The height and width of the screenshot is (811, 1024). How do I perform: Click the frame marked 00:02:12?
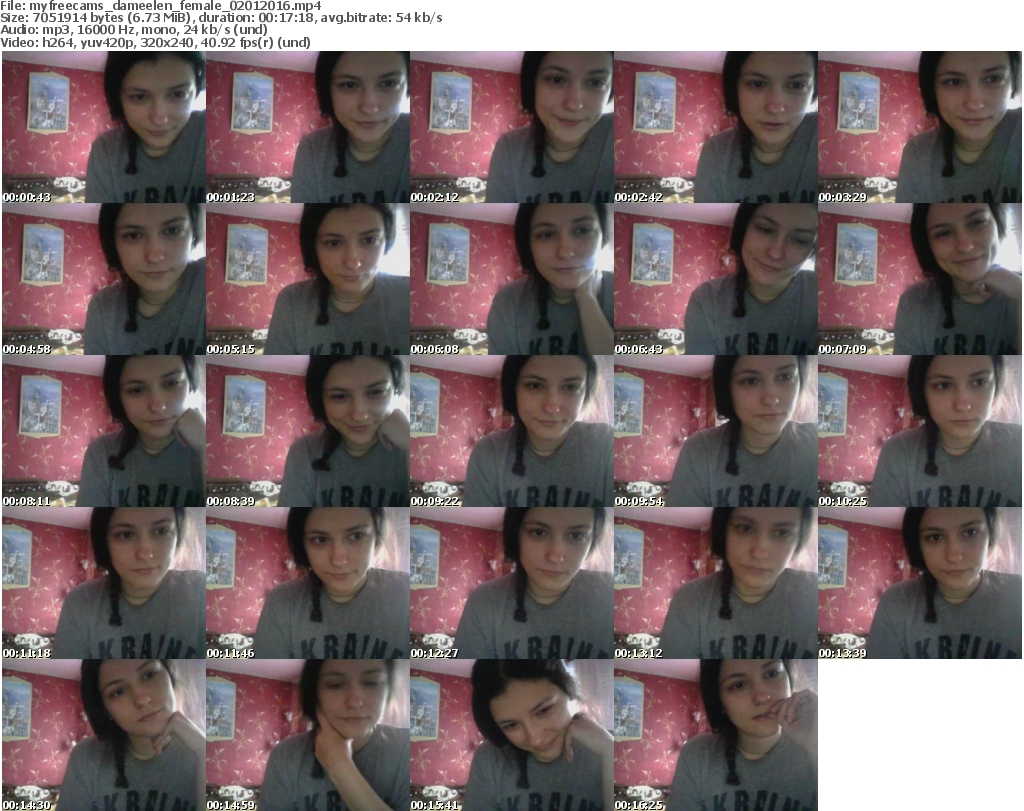click(511, 127)
